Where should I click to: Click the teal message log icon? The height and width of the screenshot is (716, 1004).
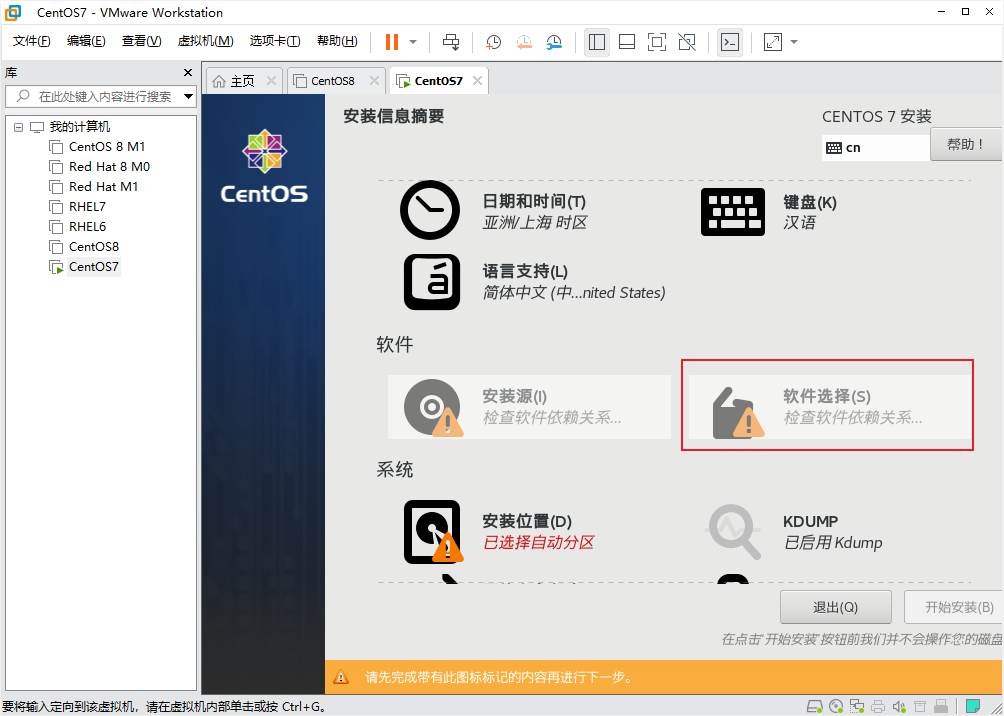(973, 706)
